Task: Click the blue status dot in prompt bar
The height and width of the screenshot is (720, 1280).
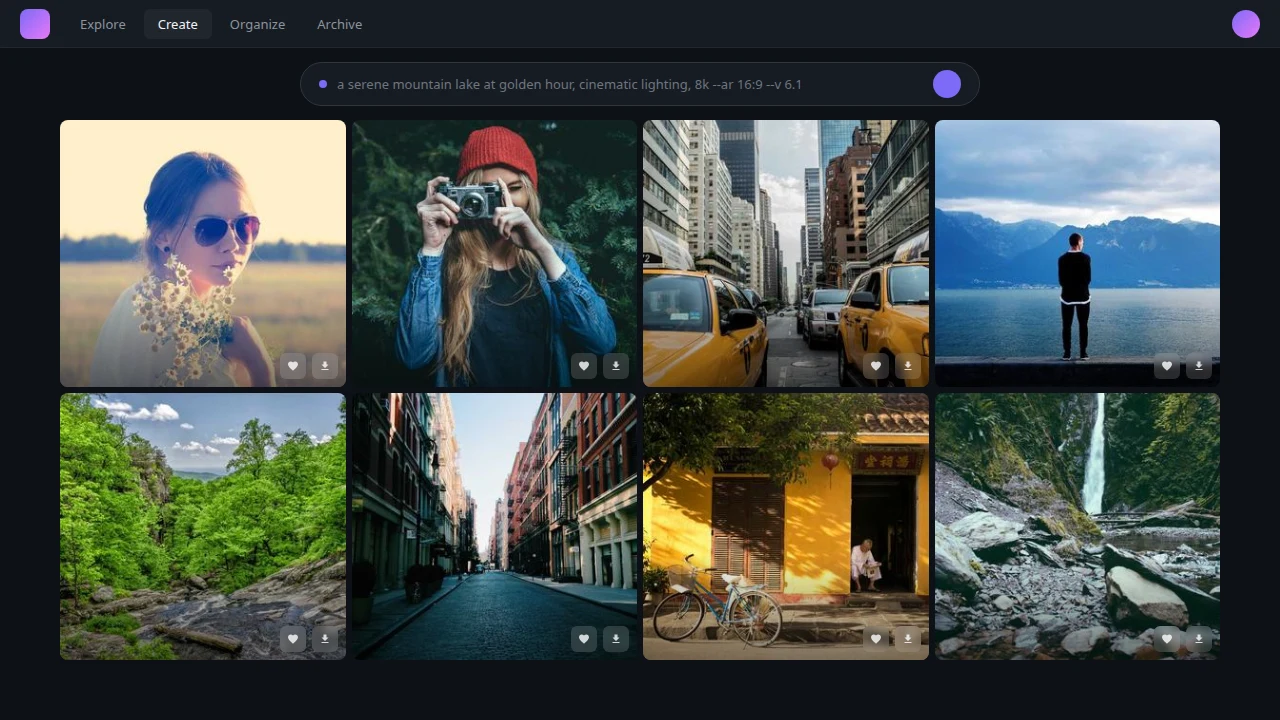Action: coord(323,84)
